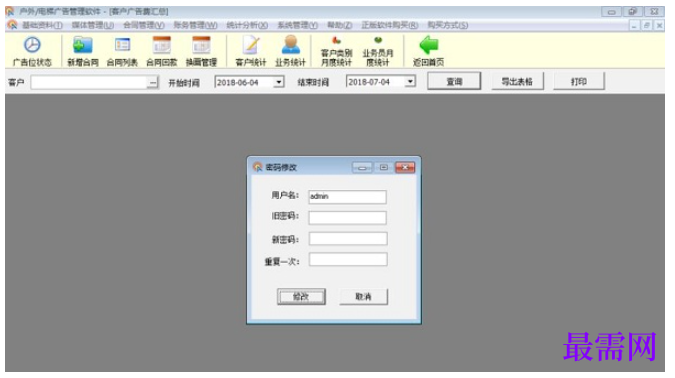Image resolution: width=675 pixels, height=378 pixels.
Task: Open 客户类别月度统计 toolbar icon
Action: coord(336,41)
